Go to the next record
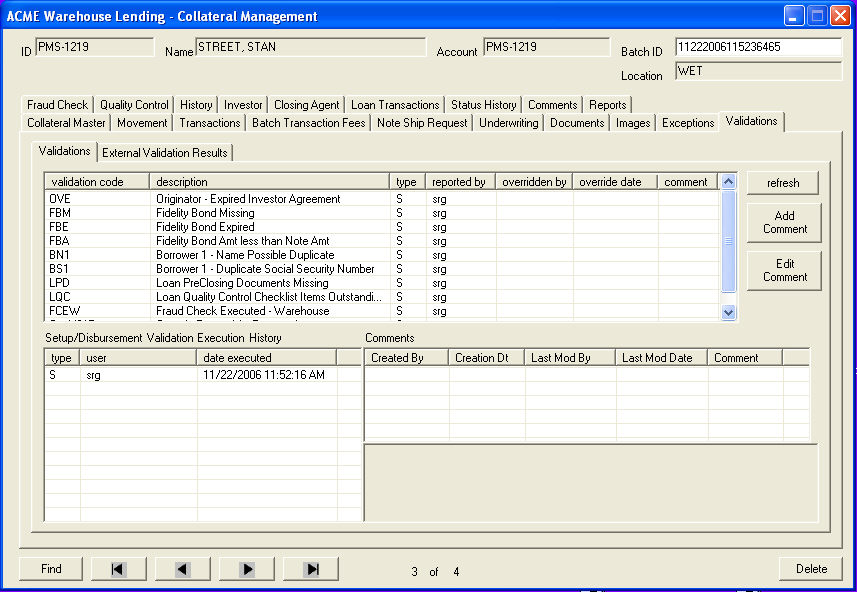 (x=246, y=568)
